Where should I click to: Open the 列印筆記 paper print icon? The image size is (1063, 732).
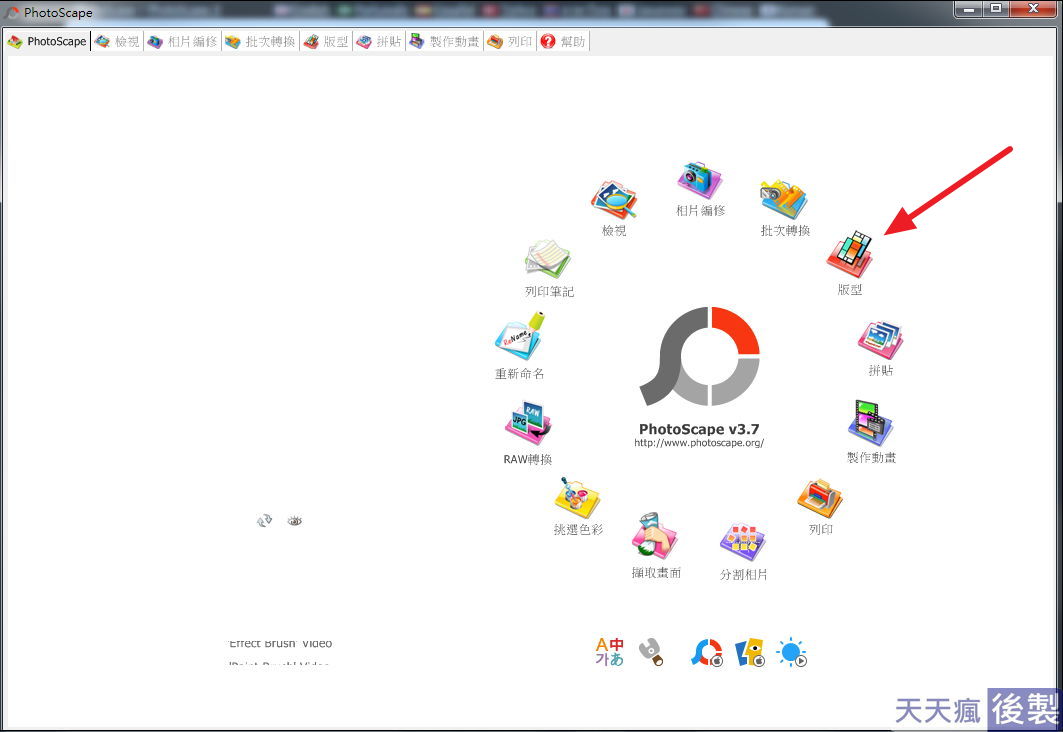548,259
